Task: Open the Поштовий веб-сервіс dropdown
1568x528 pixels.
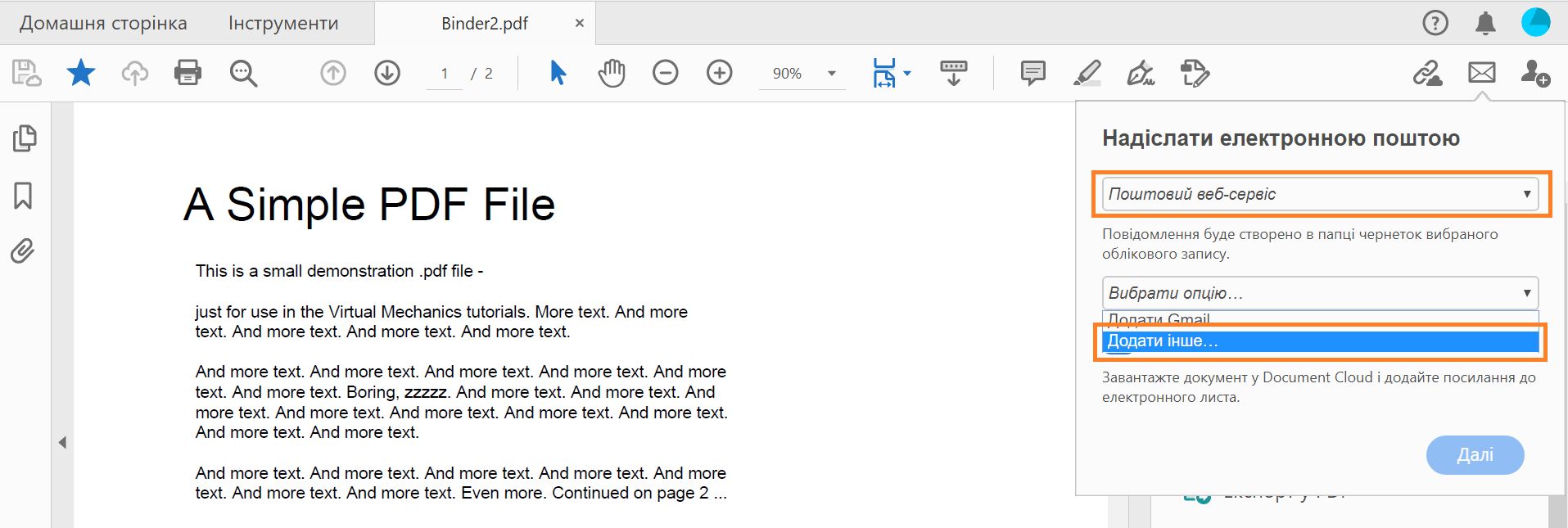Action: tap(1320, 194)
